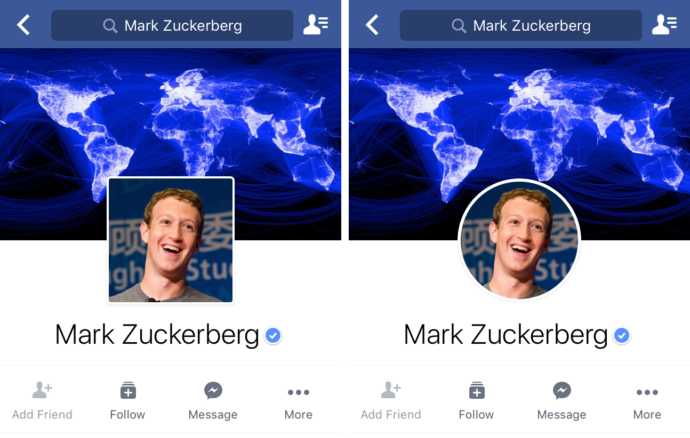The width and height of the screenshot is (690, 438).
Task: Click verified badge beside right name
Action: (x=622, y=336)
